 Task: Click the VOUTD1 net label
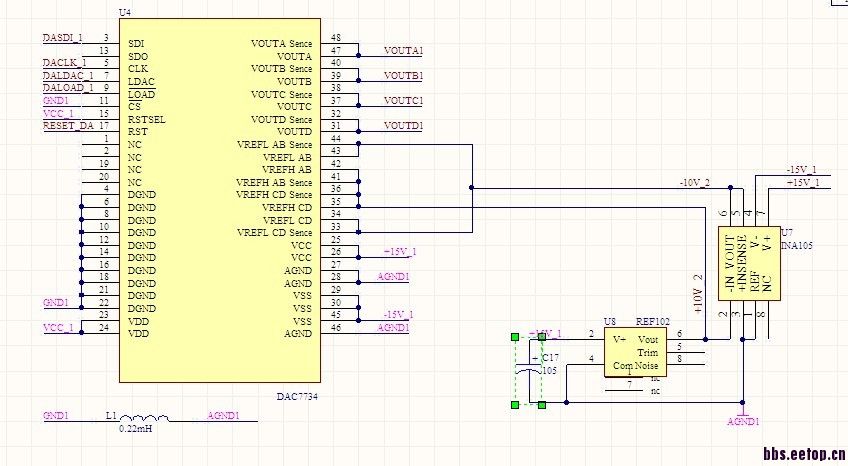tap(403, 126)
